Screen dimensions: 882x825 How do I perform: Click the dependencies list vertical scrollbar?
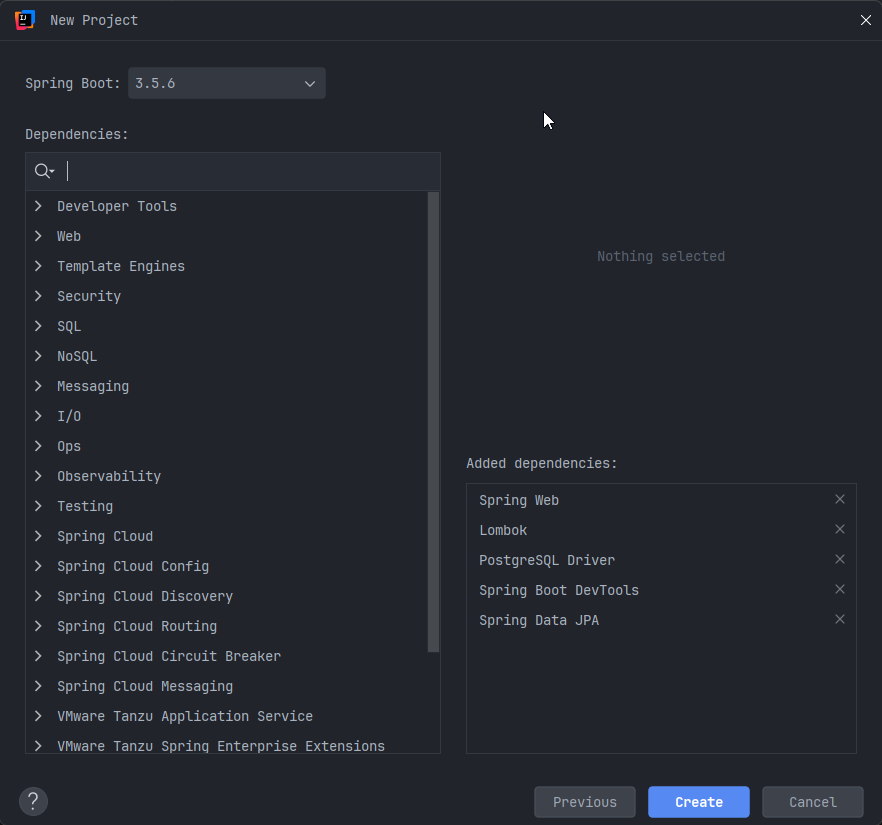433,422
